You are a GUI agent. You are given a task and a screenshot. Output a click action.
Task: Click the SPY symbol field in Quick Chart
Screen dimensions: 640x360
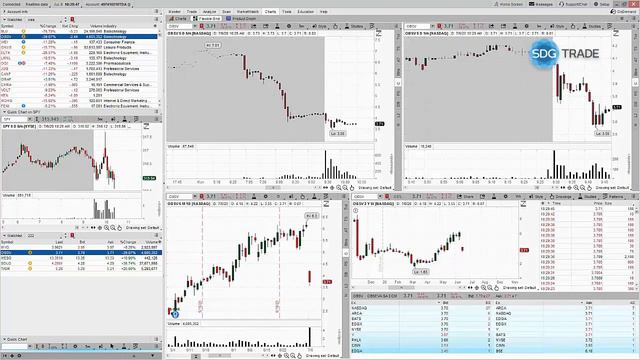coord(15,119)
